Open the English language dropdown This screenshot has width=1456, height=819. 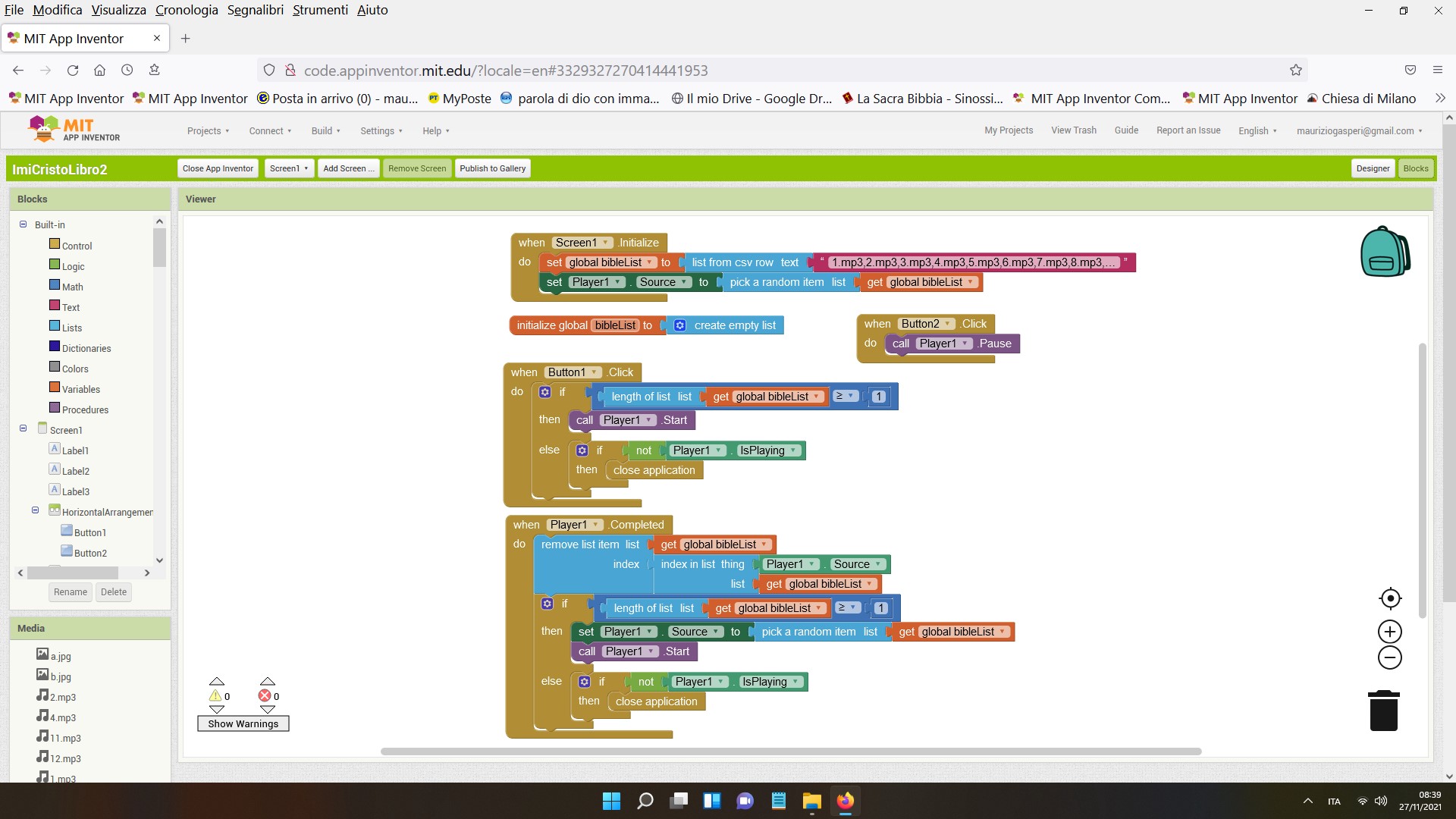[x=1257, y=130]
